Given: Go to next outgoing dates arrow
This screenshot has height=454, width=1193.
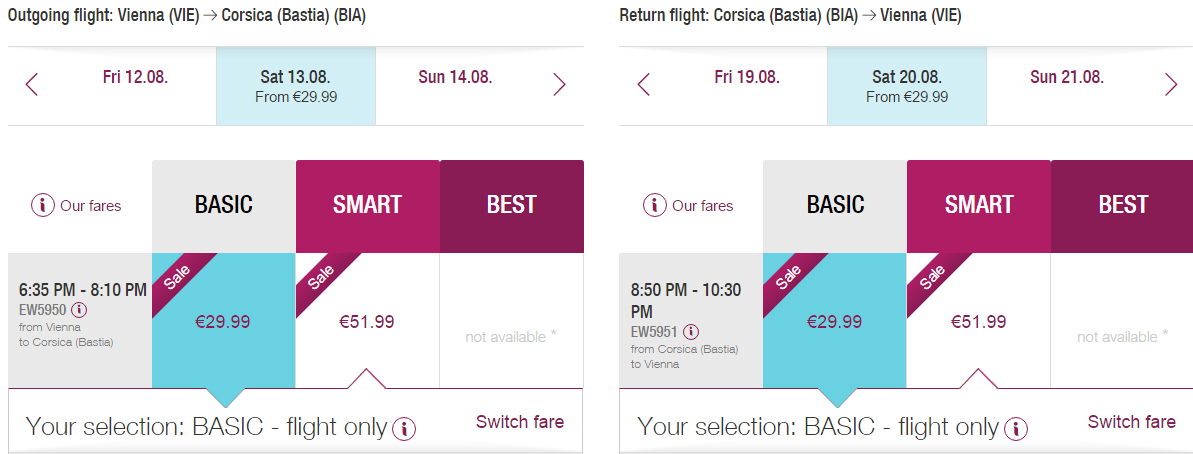Looking at the screenshot, I should coord(559,84).
